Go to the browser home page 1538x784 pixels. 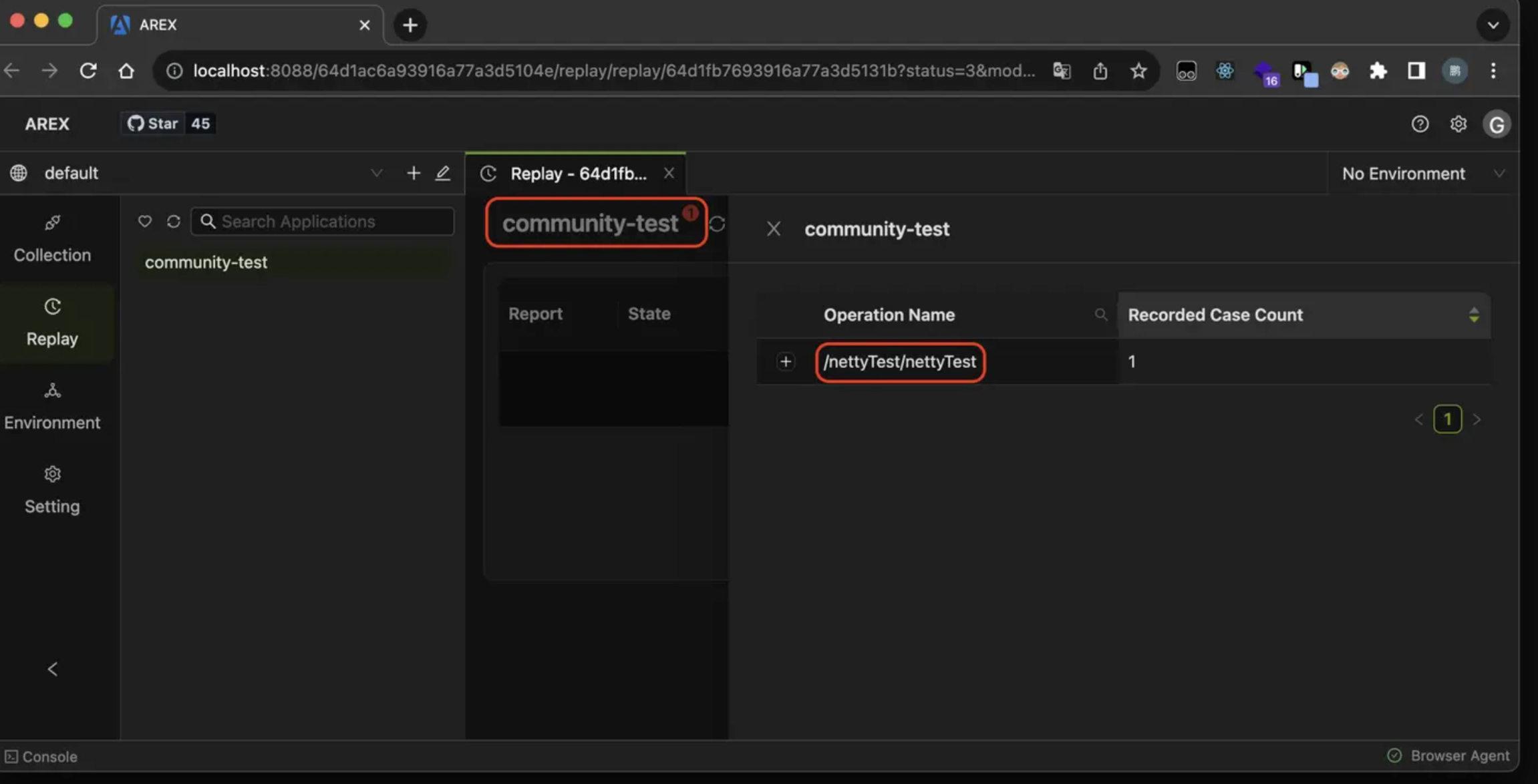click(x=126, y=70)
